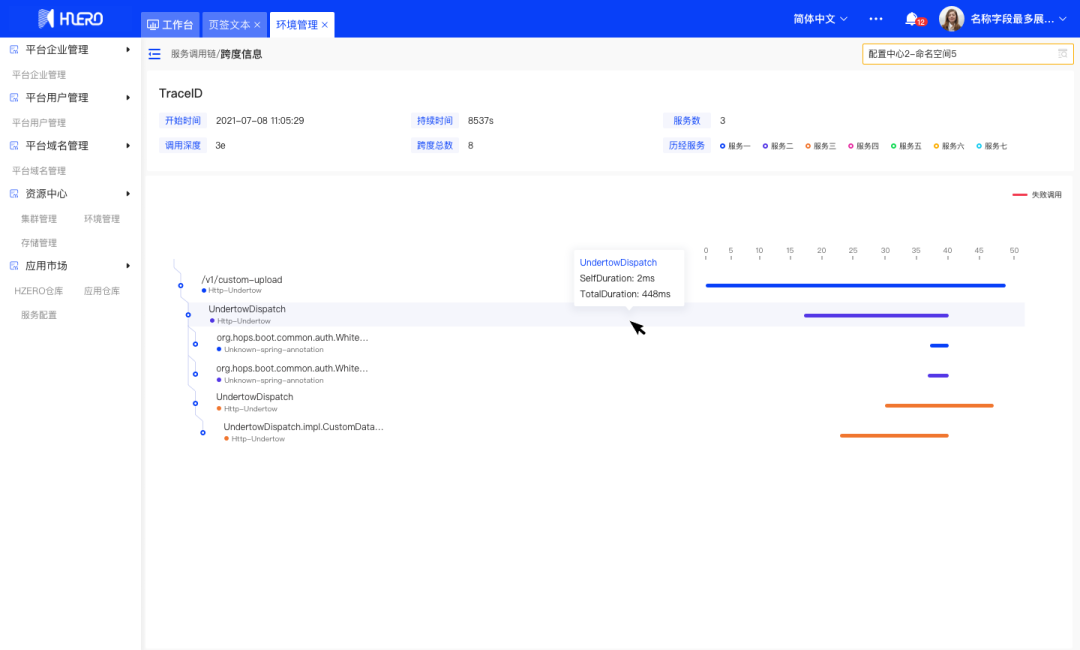Select the /v1/custom-upload span node
The image size is (1080, 650).
point(242,280)
